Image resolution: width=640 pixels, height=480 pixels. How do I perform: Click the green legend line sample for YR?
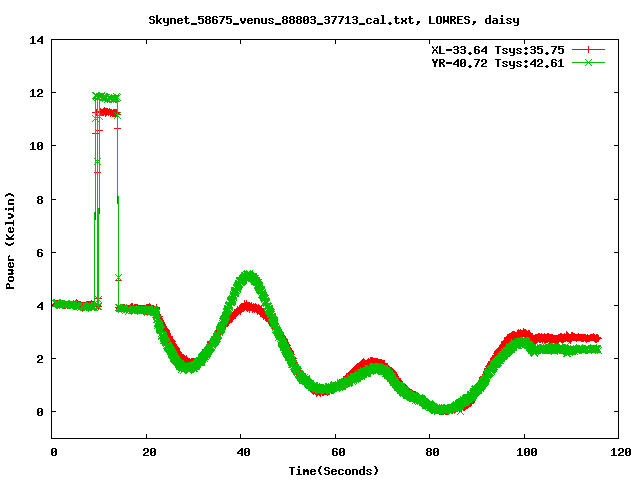tap(588, 62)
